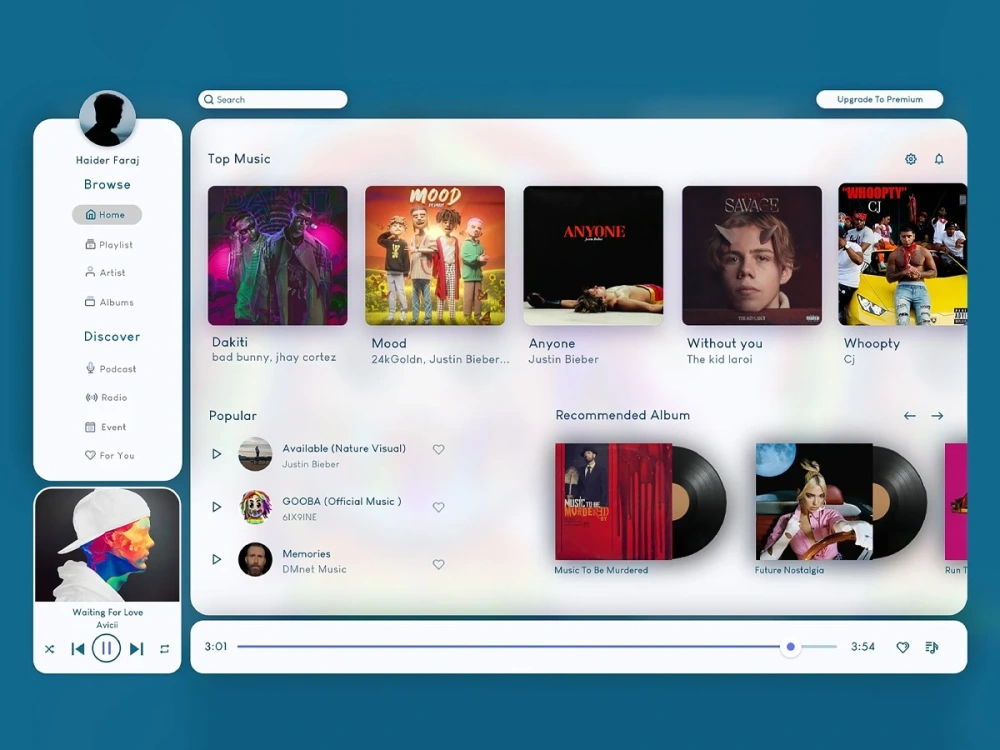The height and width of the screenshot is (750, 1000).
Task: Favorite the playing song in bottom bar
Action: tap(902, 647)
